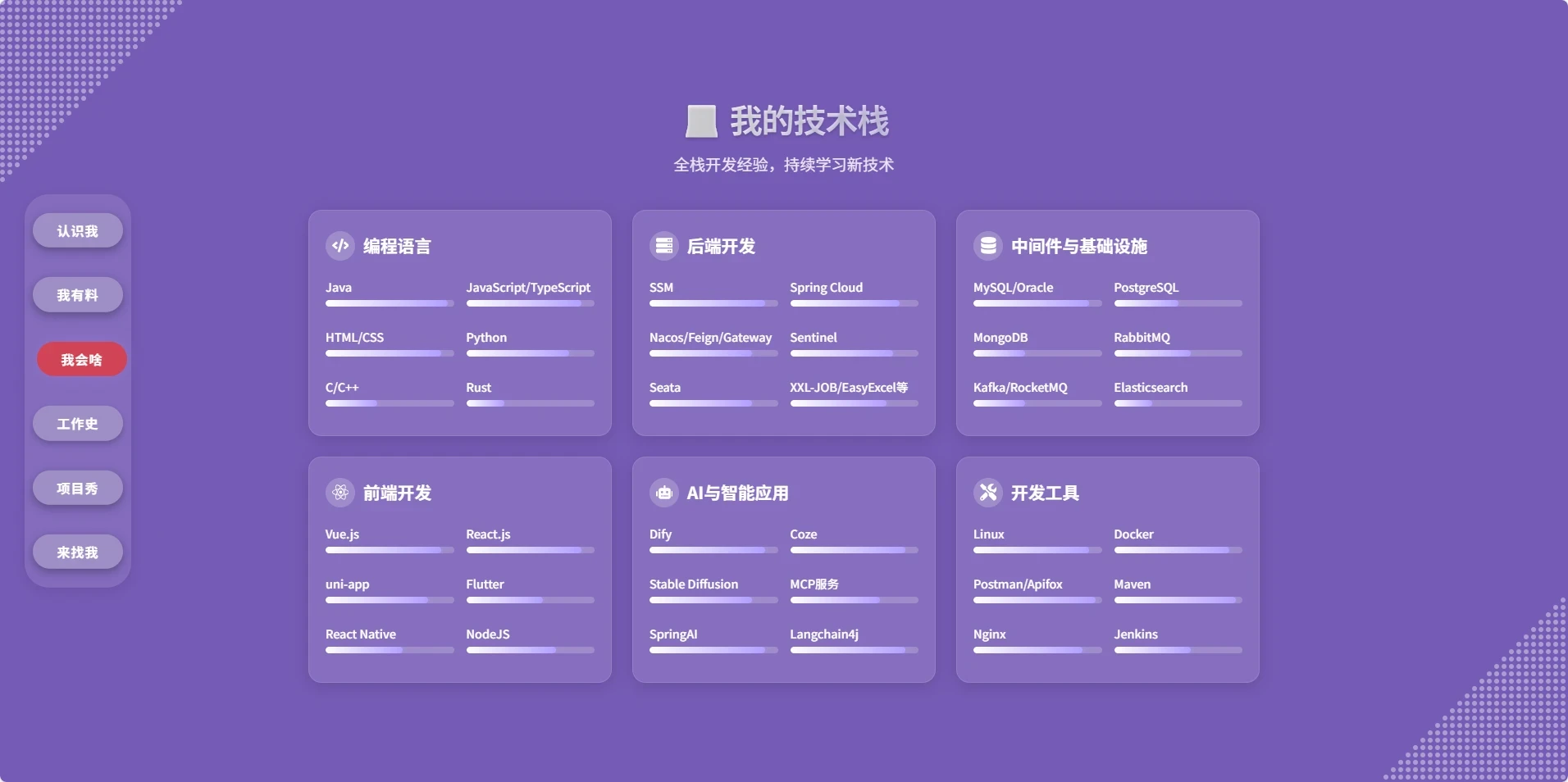Click the Flutter skill label

coord(485,584)
